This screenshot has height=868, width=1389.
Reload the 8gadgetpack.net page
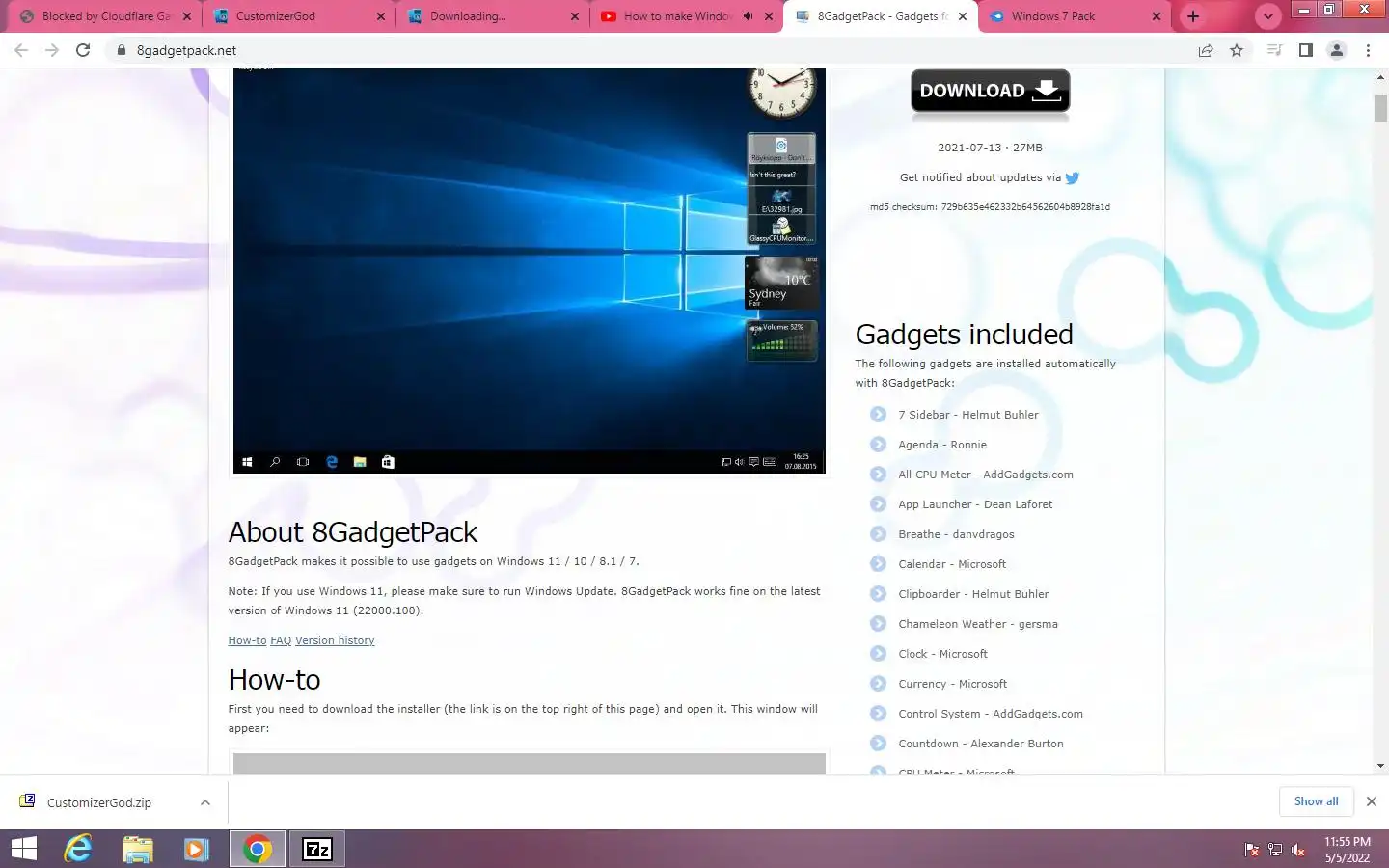pyautogui.click(x=83, y=50)
